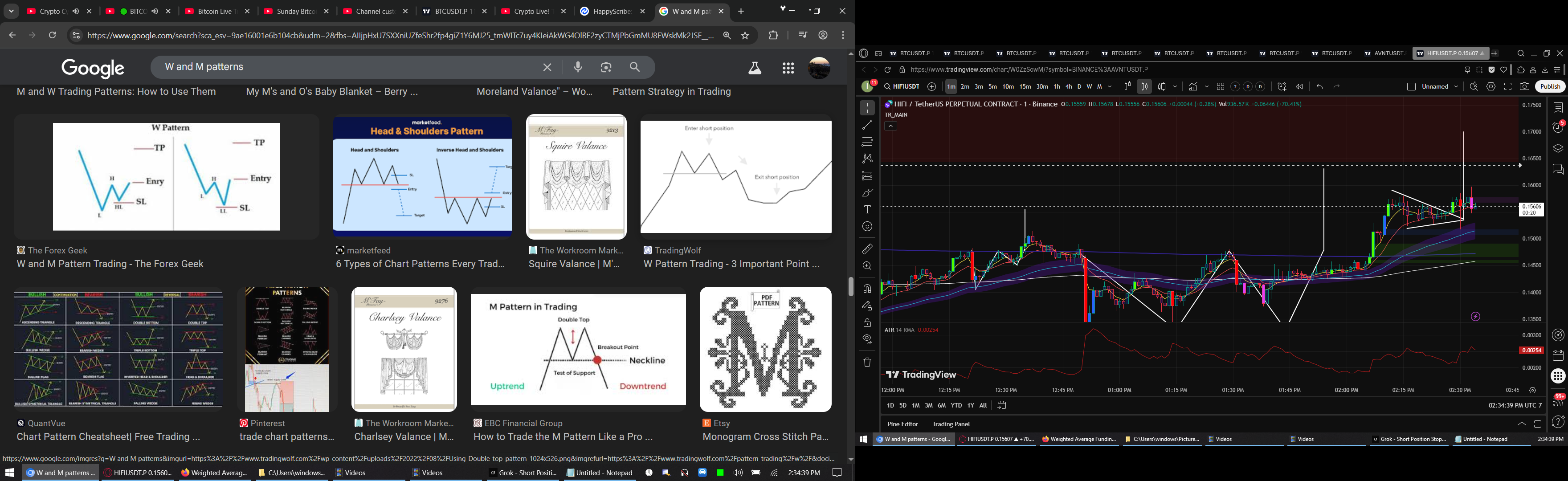This screenshot has width=1568, height=481.
Task: Pick the ruler measure tool
Action: (x=867, y=249)
